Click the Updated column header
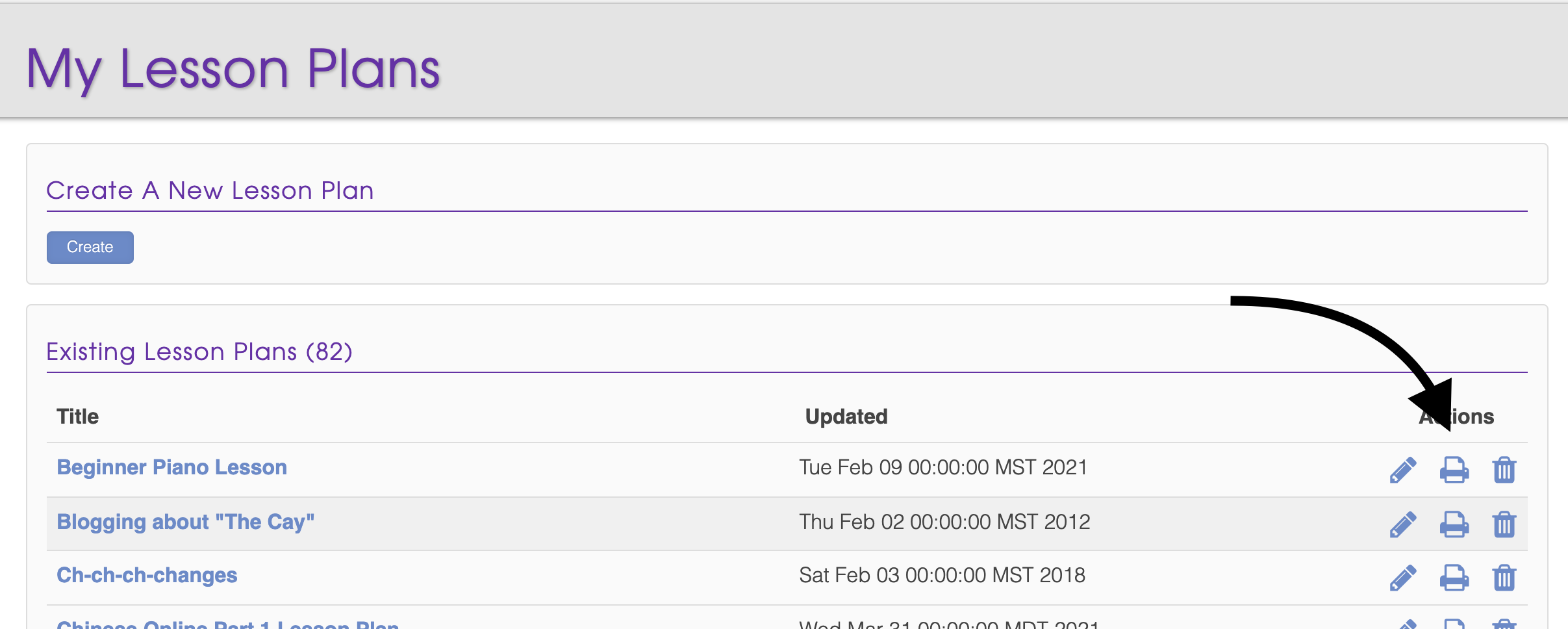 [846, 417]
